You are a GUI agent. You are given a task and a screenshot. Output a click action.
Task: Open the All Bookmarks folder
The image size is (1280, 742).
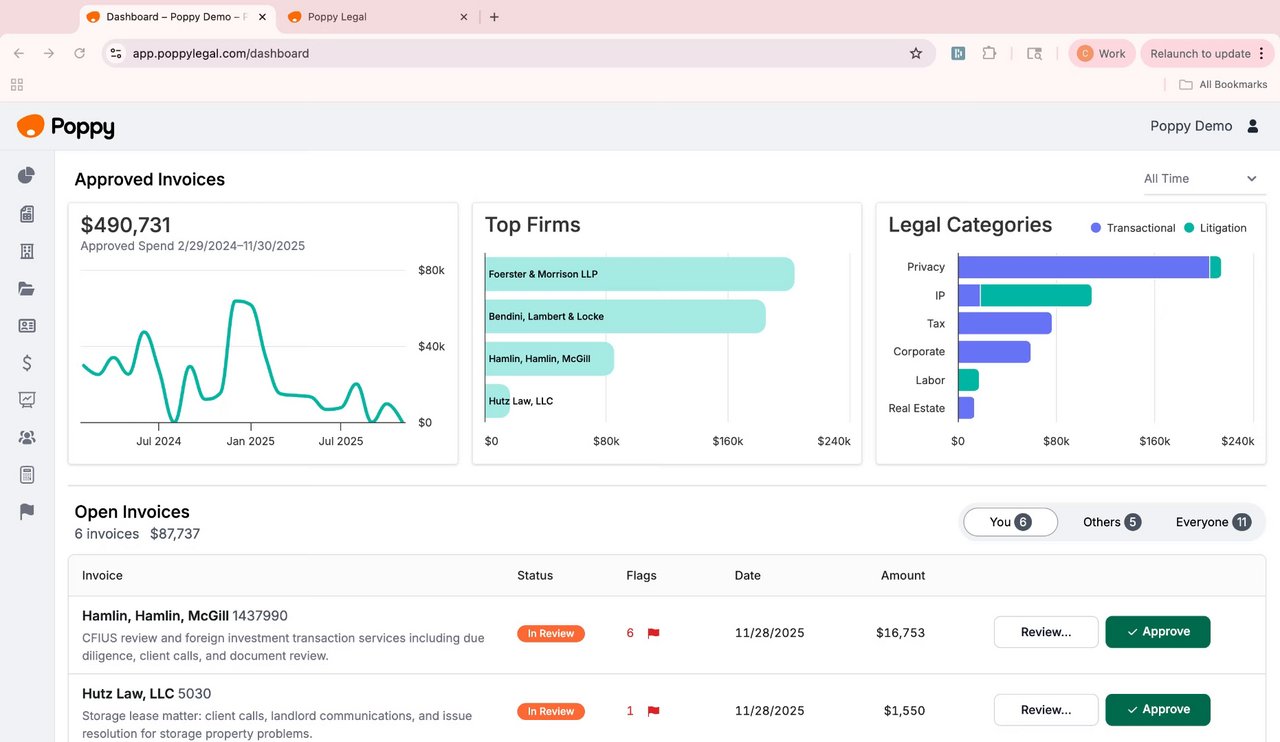pyautogui.click(x=1223, y=85)
